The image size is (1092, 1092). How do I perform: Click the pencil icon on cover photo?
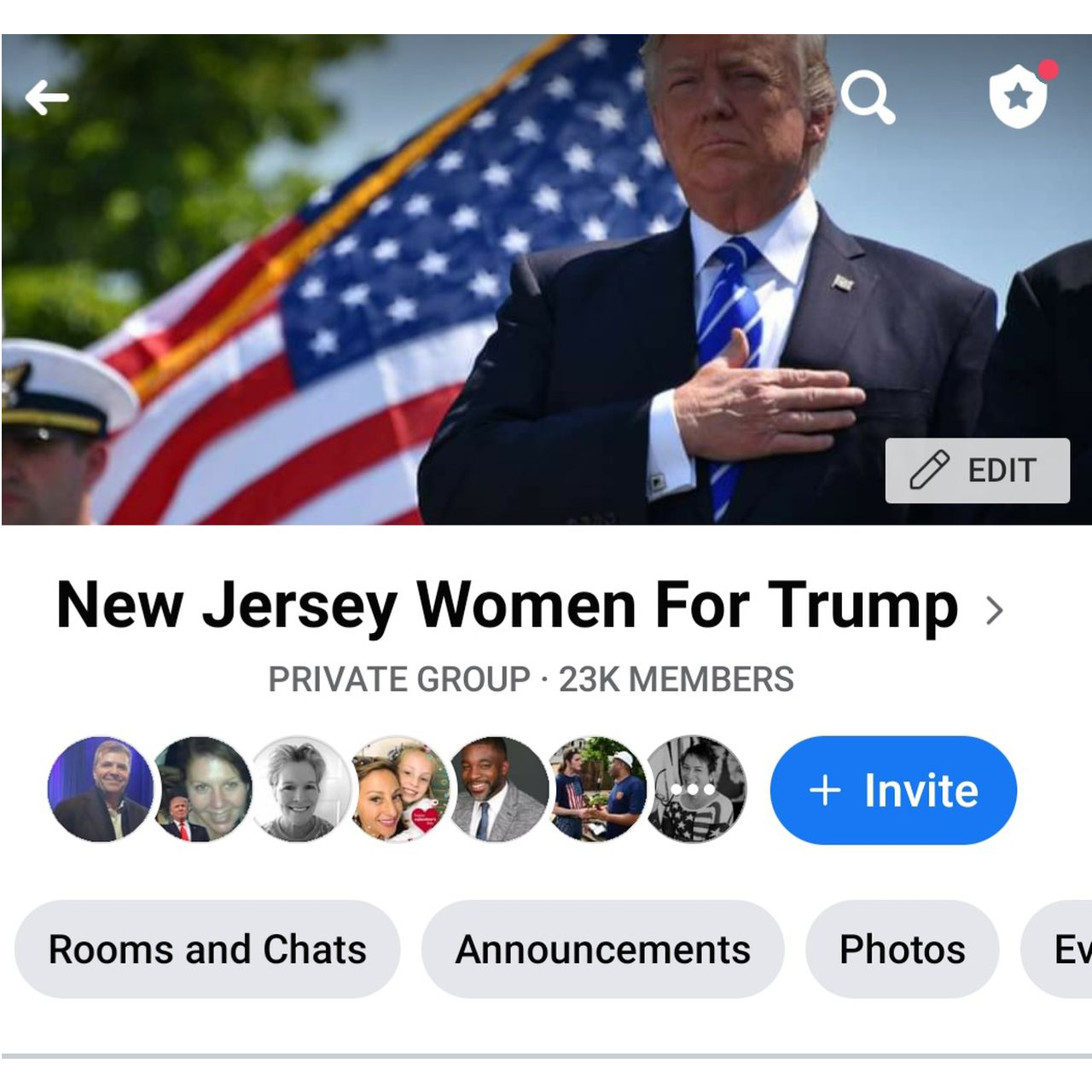tap(929, 470)
